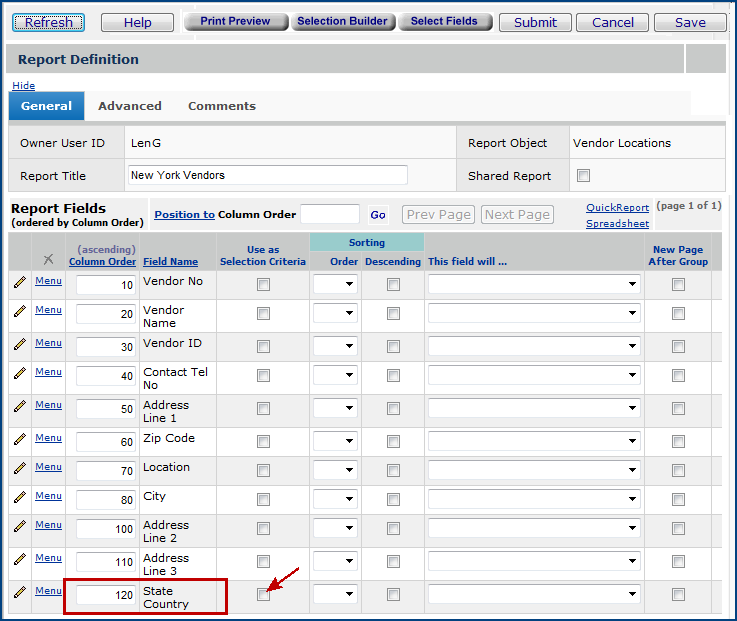The height and width of the screenshot is (621, 737).
Task: Switch to the Advanced tab
Action: 130,106
